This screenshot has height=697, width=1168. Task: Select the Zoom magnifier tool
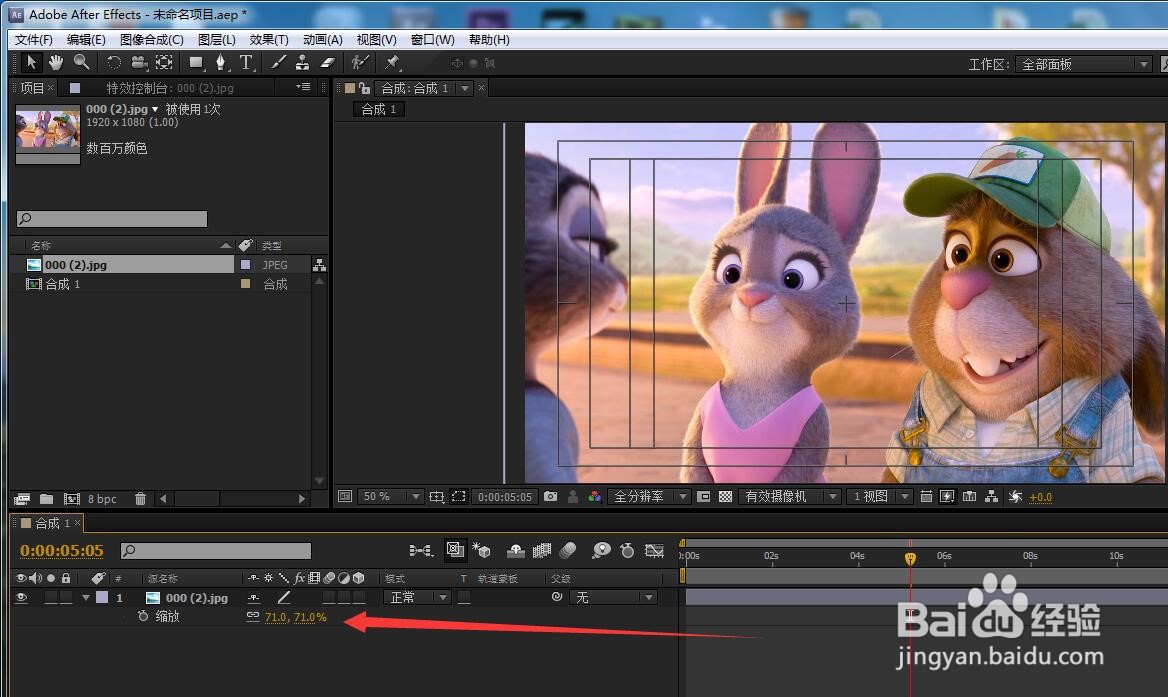pos(81,63)
